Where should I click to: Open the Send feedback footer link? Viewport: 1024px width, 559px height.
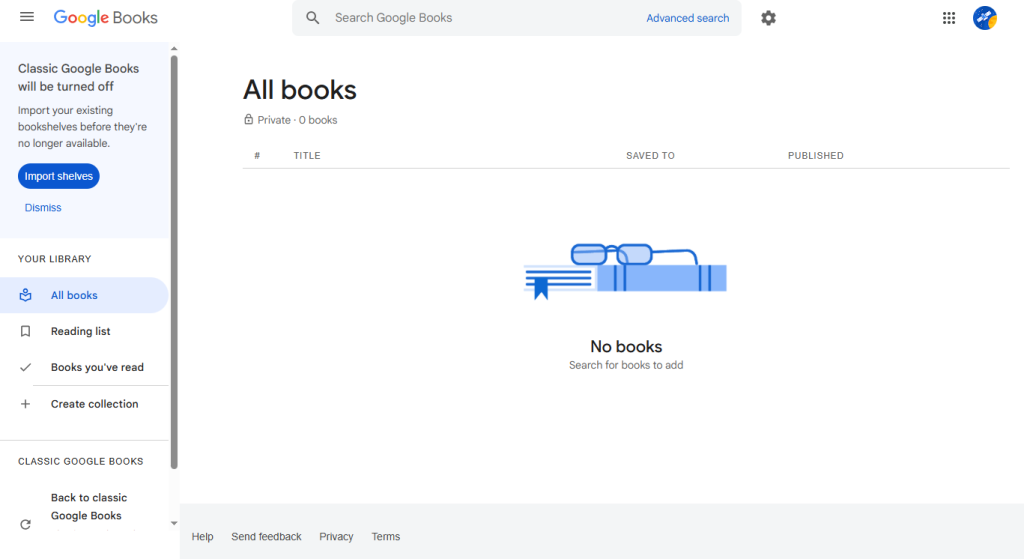[x=266, y=537]
